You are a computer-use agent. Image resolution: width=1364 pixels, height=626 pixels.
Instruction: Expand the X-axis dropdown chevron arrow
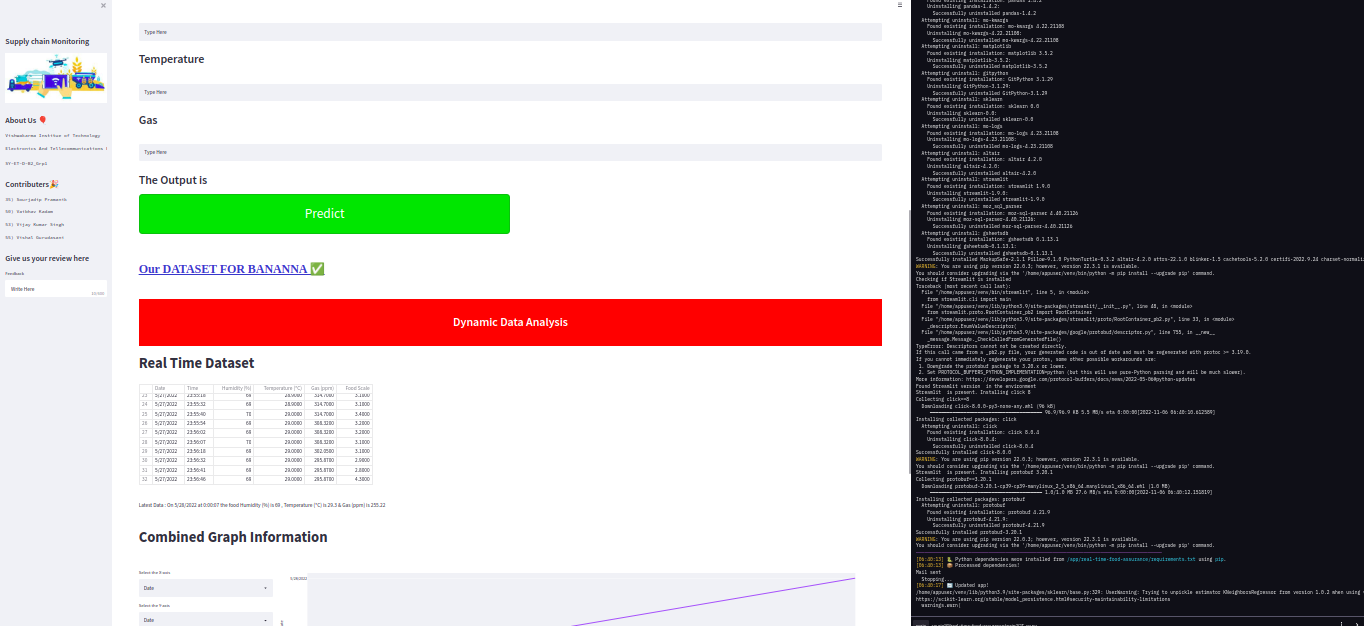click(x=264, y=588)
